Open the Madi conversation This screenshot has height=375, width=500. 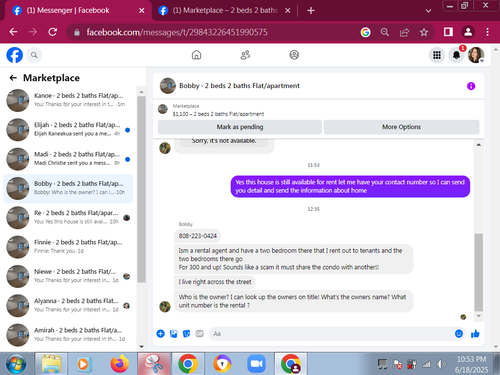[68, 159]
